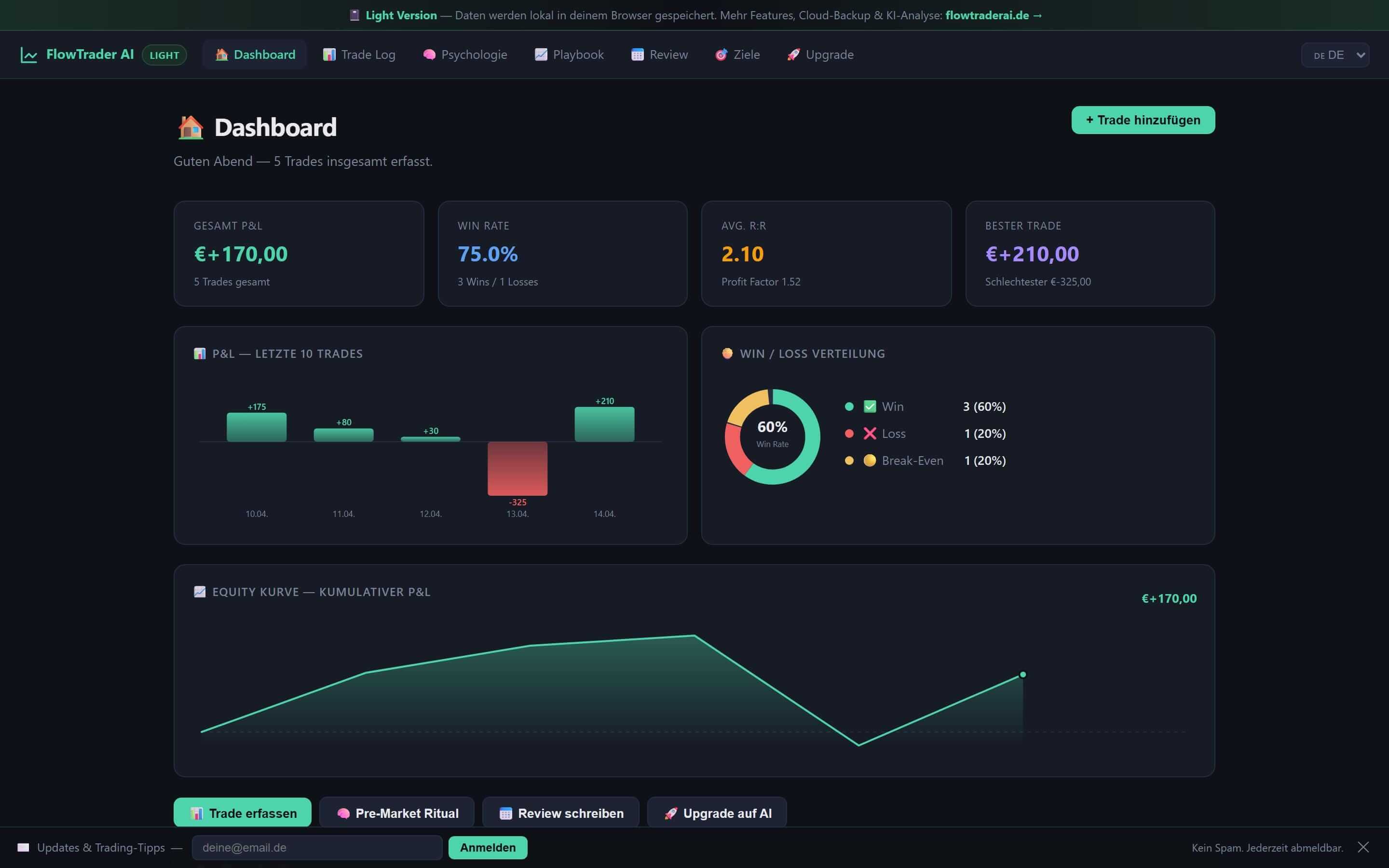
Task: Click the + Trade hinzufügen button
Action: point(1143,120)
